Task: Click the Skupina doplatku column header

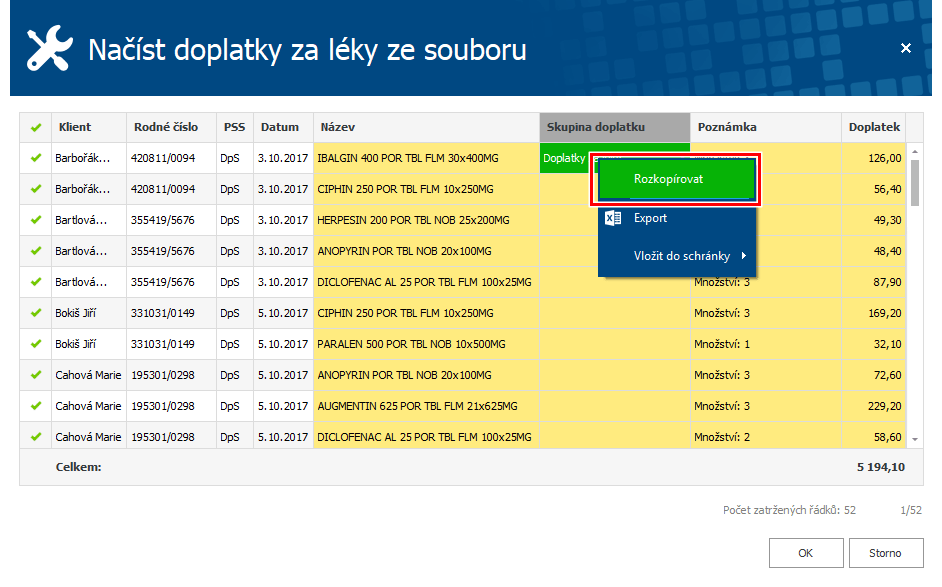Action: pos(615,127)
